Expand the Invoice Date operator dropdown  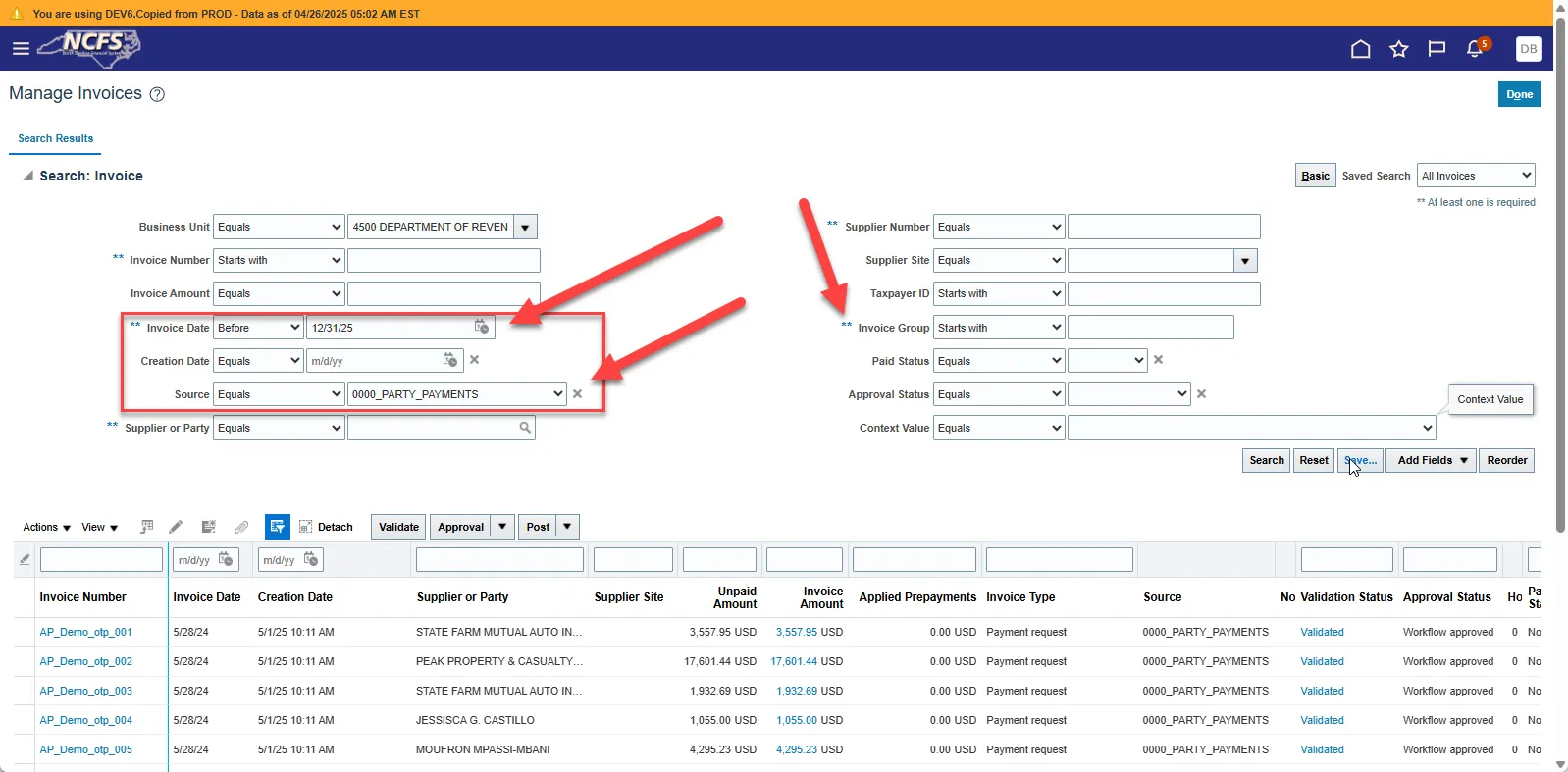click(258, 328)
